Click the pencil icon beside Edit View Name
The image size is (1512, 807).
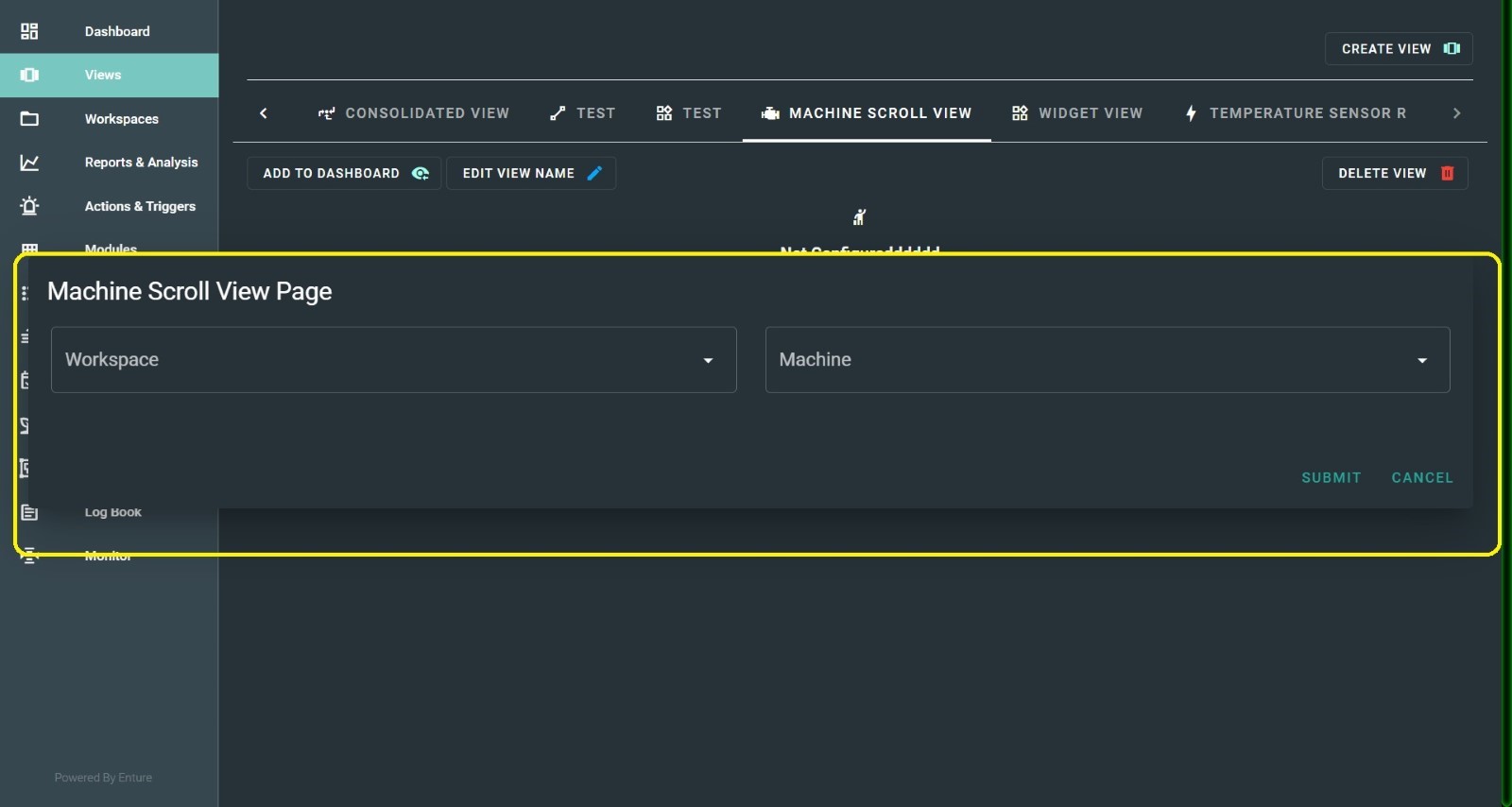click(594, 173)
